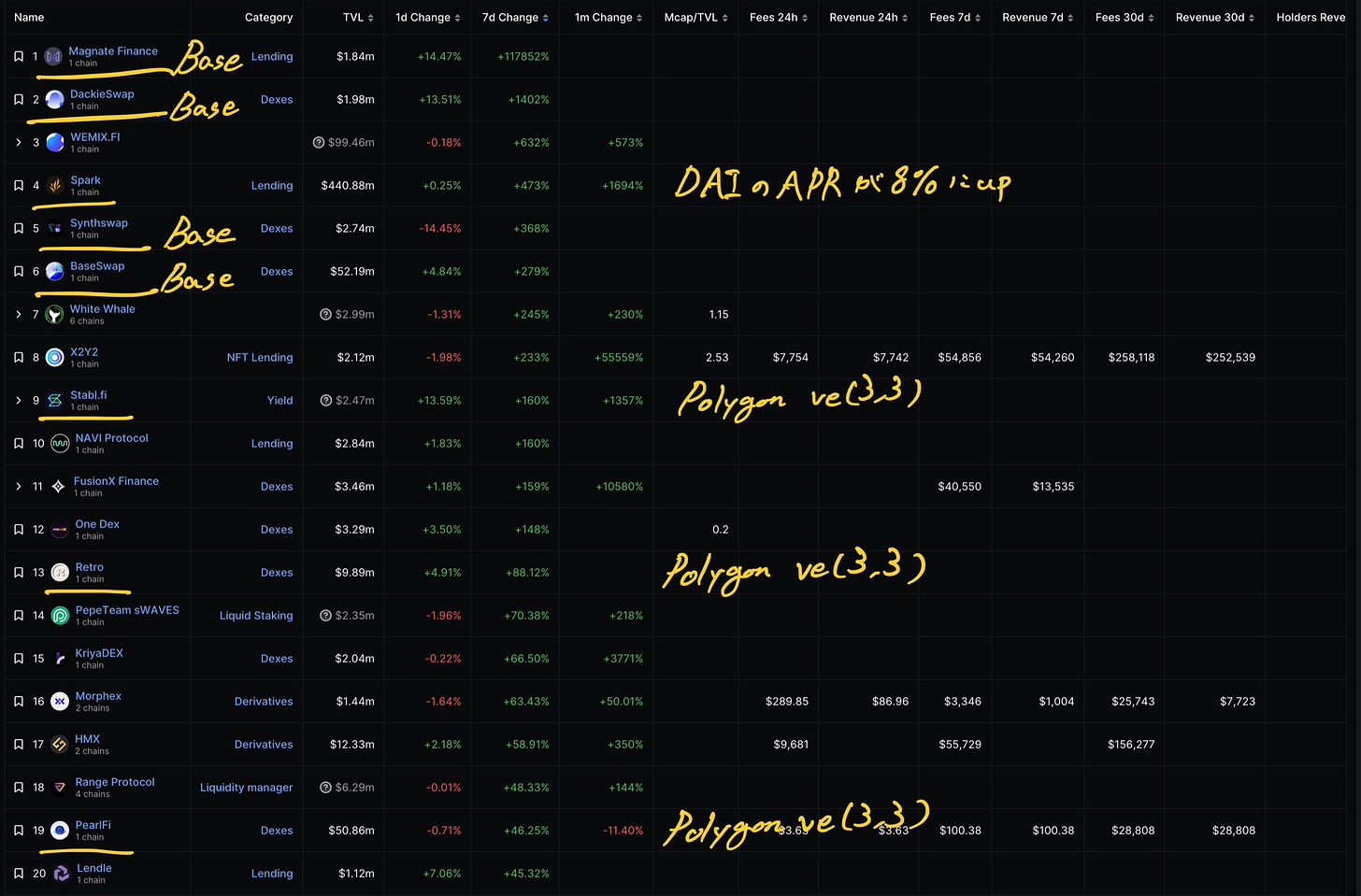
Task: Click the White Whale protocol logo
Action: (x=55, y=315)
